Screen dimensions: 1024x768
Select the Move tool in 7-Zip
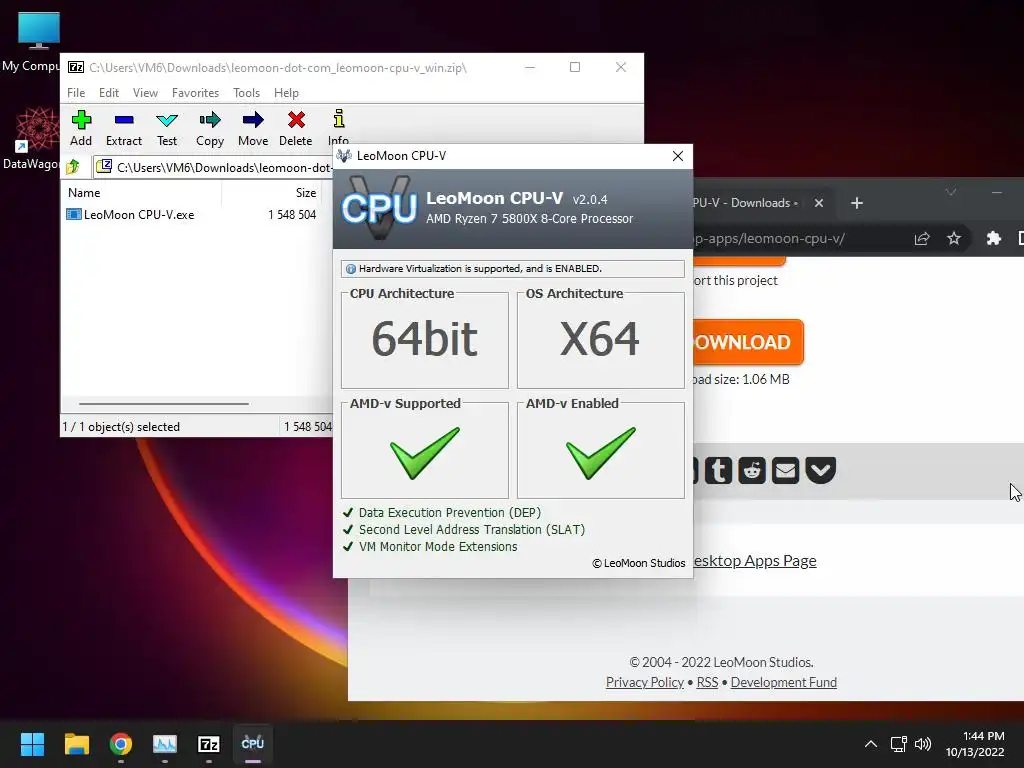(253, 129)
